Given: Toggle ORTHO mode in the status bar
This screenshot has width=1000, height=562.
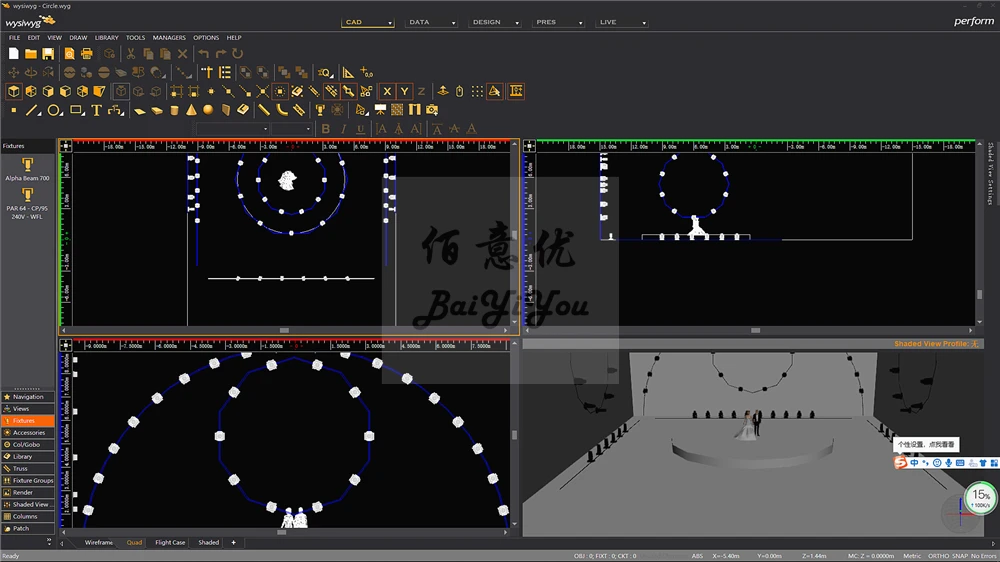Looking at the screenshot, I should point(938,556).
